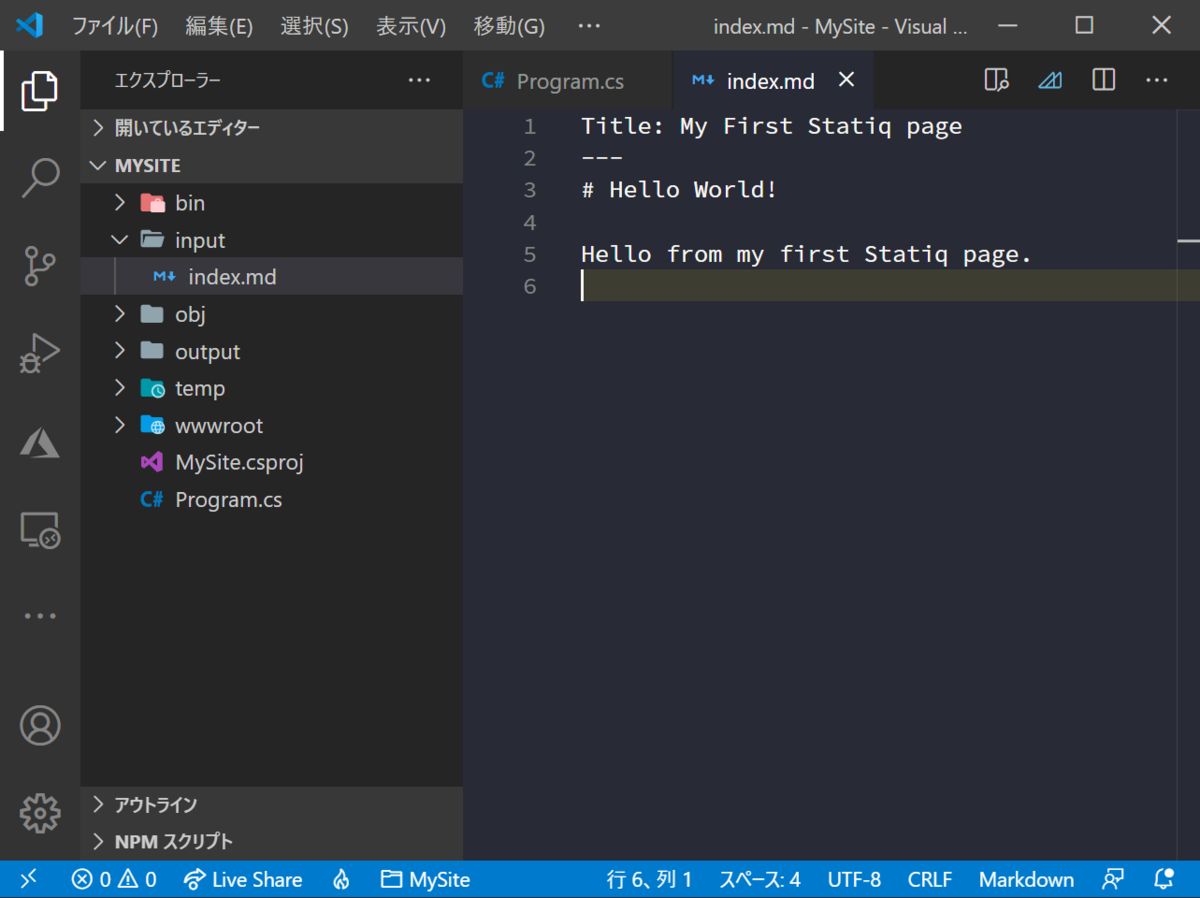
Task: Open the Source Control view icon
Action: [40, 266]
